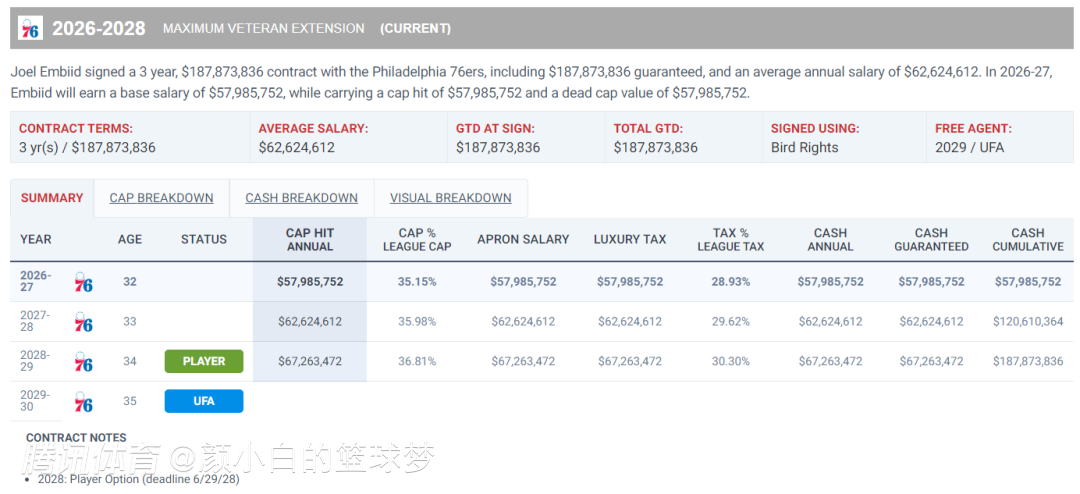Click the 2026-2028 contract header title
The width and height of the screenshot is (1080, 494).
tap(99, 28)
